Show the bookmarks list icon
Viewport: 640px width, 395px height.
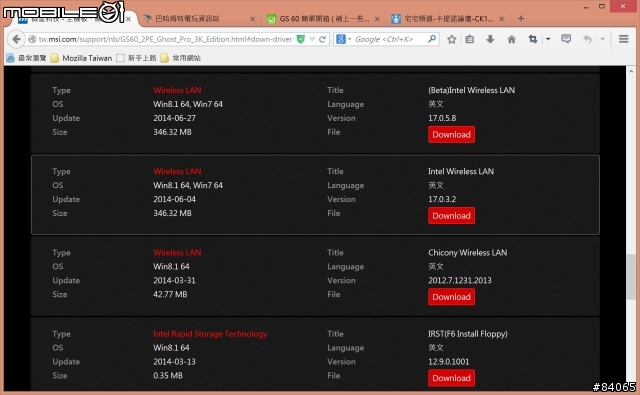tap(470, 39)
